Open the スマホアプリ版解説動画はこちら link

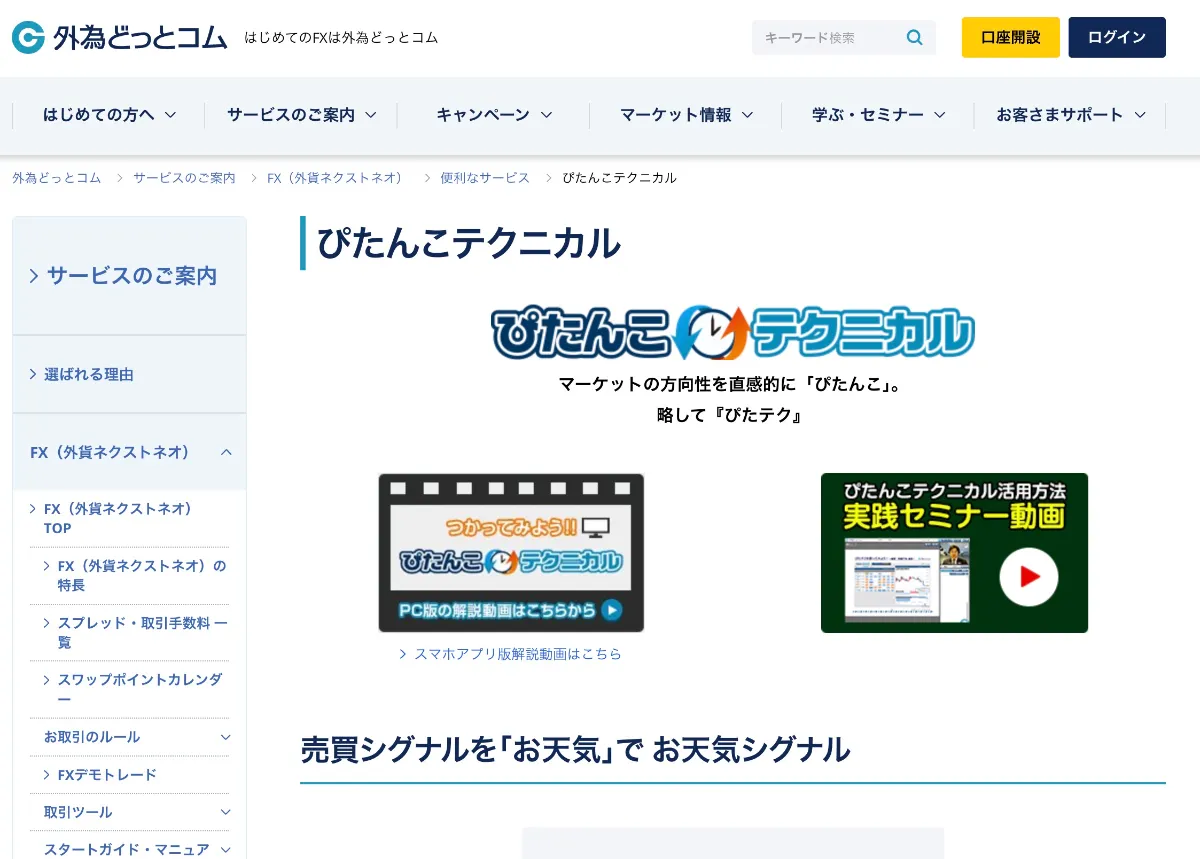pyautogui.click(x=518, y=654)
